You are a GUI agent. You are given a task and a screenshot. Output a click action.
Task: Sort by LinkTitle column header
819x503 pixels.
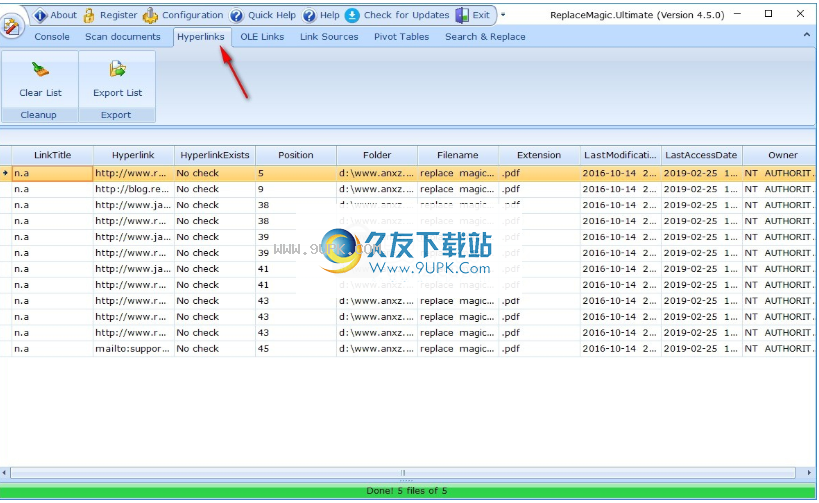(52, 155)
